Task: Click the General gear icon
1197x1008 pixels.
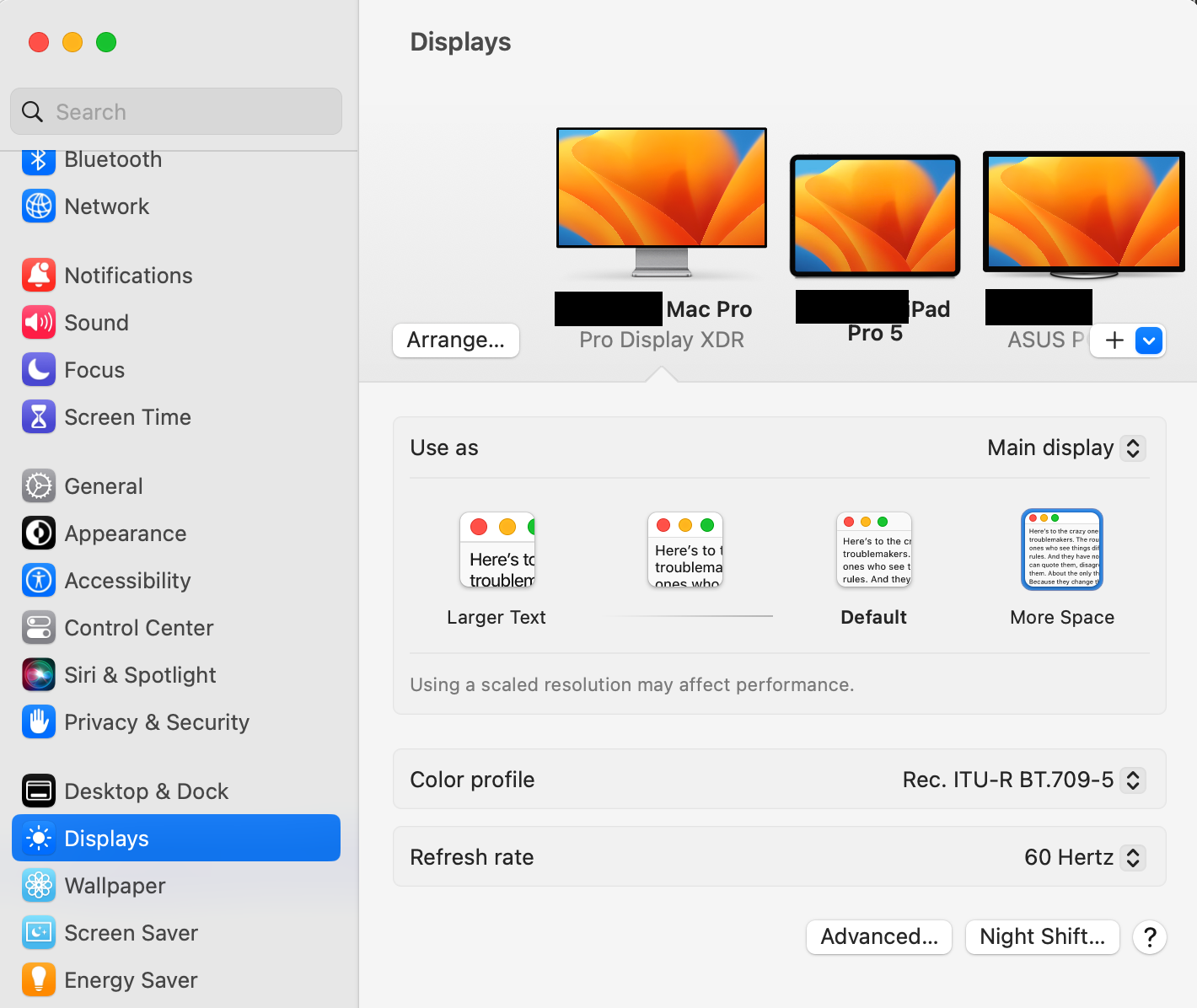Action: click(39, 486)
